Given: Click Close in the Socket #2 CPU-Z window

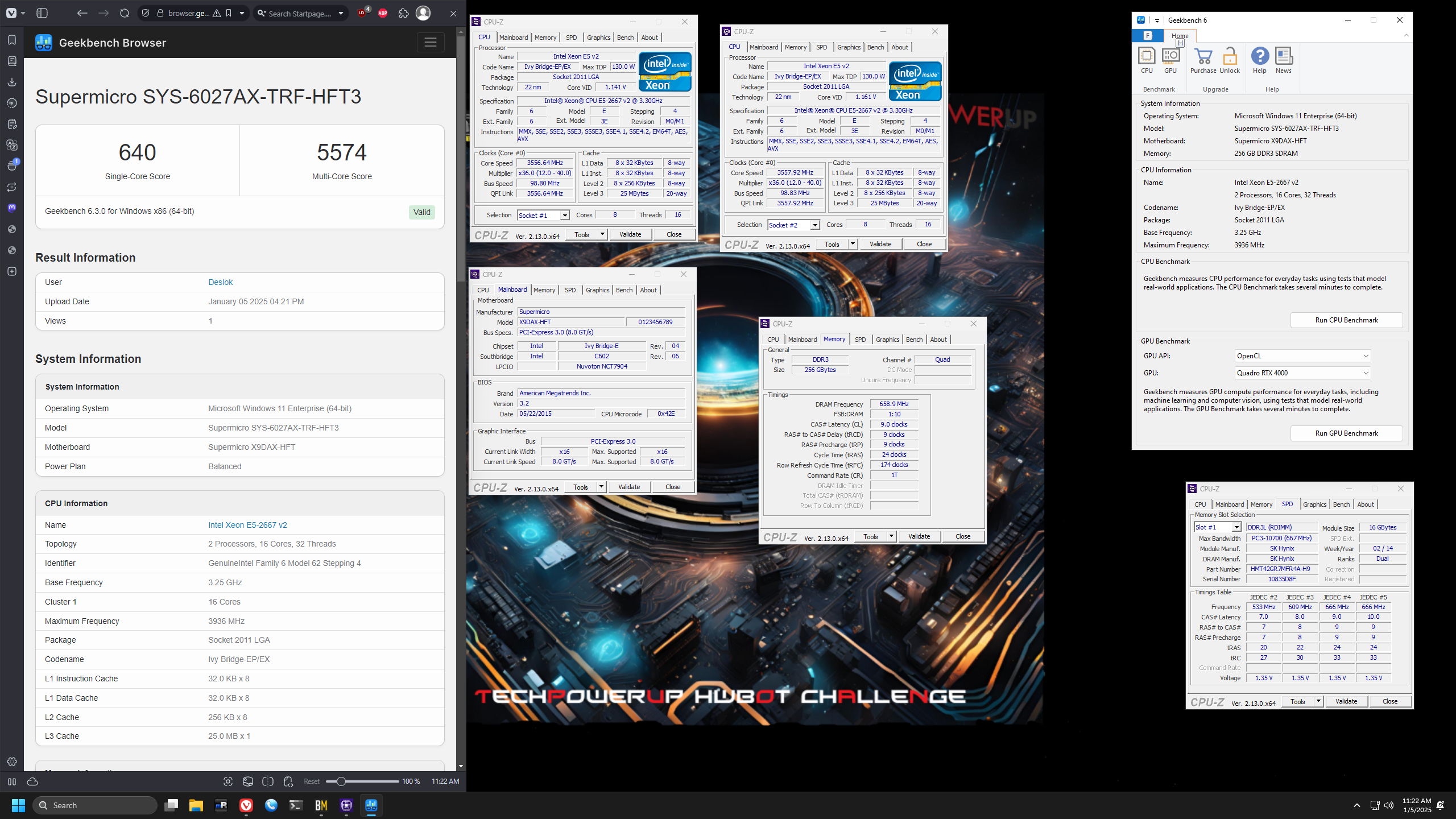Looking at the screenshot, I should click(924, 244).
